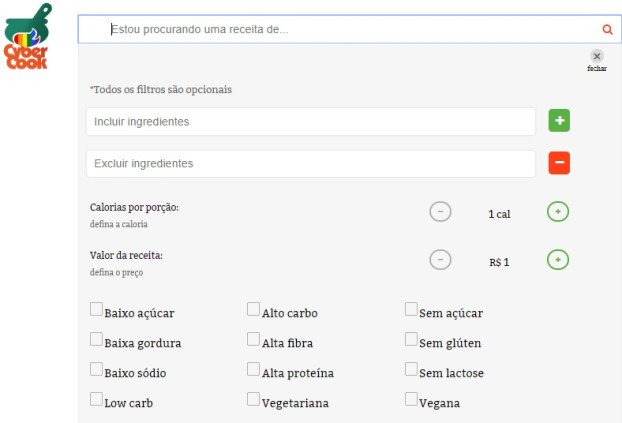Increase calories per portion
This screenshot has height=423, width=622.
pos(559,212)
